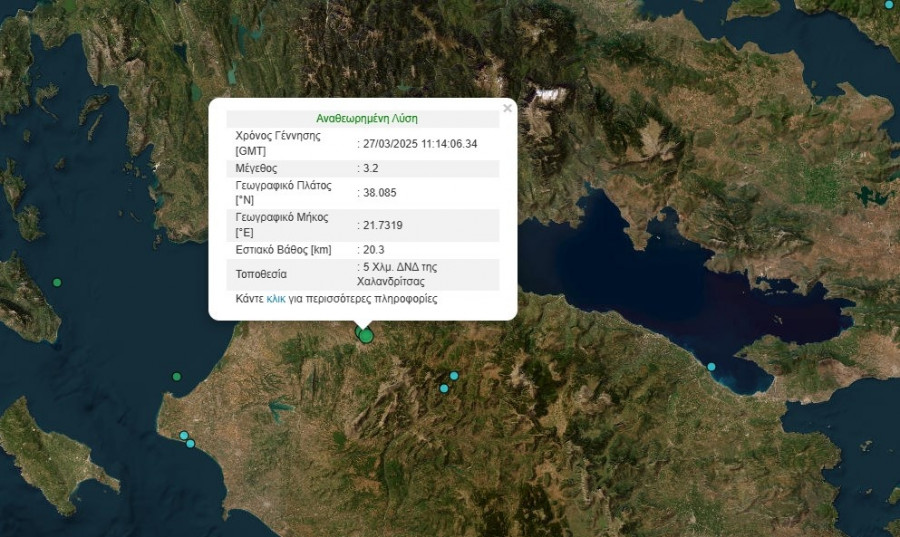
Task: Click the upper-right cyan marker of the inland pair
Action: (454, 376)
